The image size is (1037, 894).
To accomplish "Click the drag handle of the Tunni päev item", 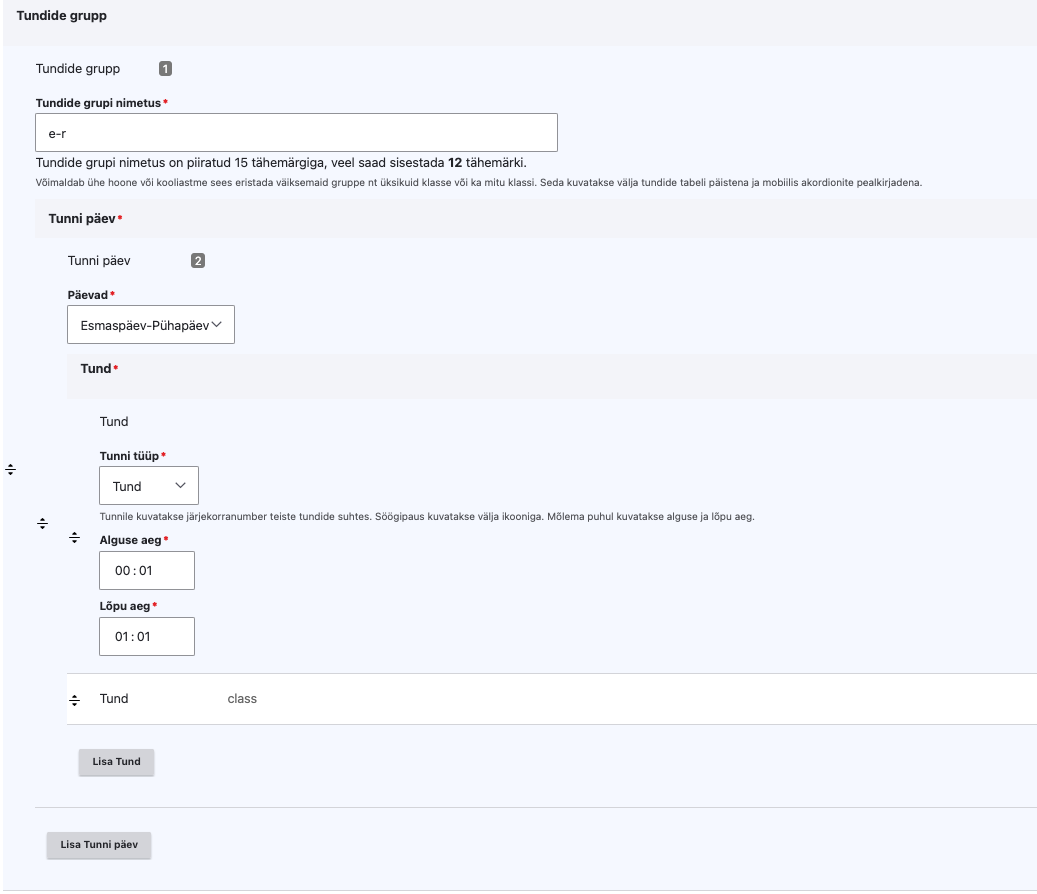I will point(42,524).
